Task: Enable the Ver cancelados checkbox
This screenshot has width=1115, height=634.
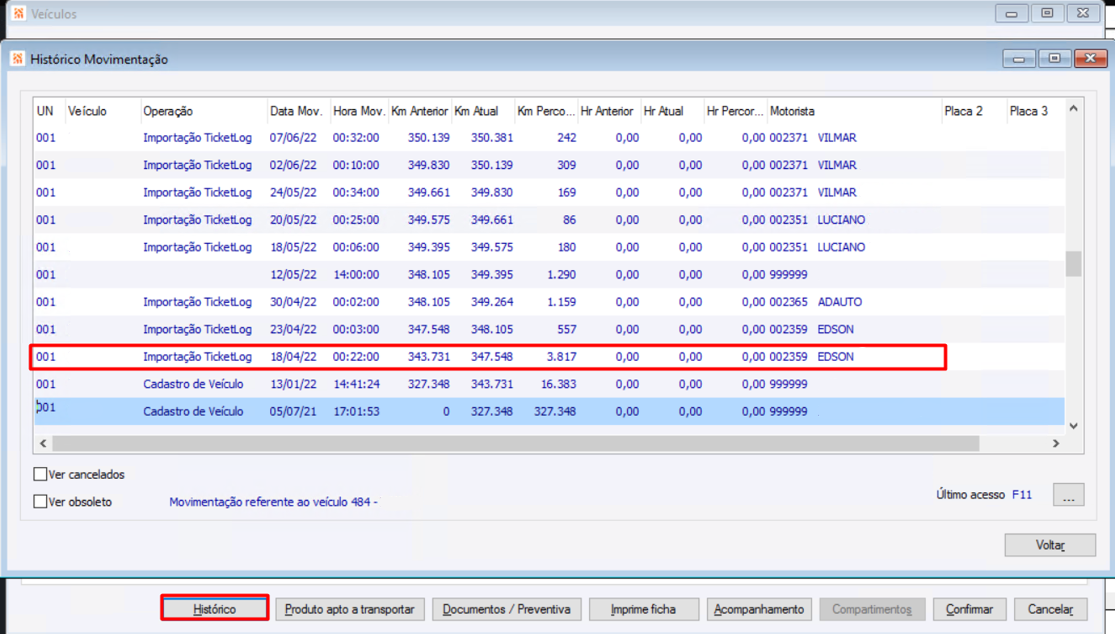Action: (x=41, y=475)
